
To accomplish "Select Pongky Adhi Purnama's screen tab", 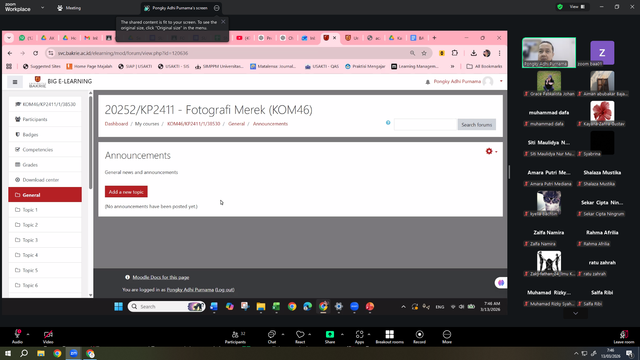I will (x=180, y=8).
